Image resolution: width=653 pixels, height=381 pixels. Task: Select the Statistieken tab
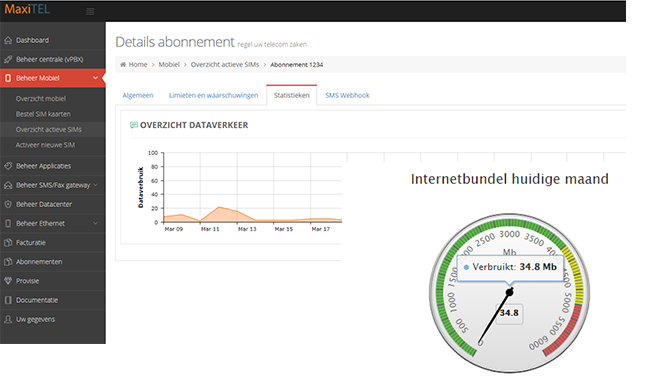(292, 95)
